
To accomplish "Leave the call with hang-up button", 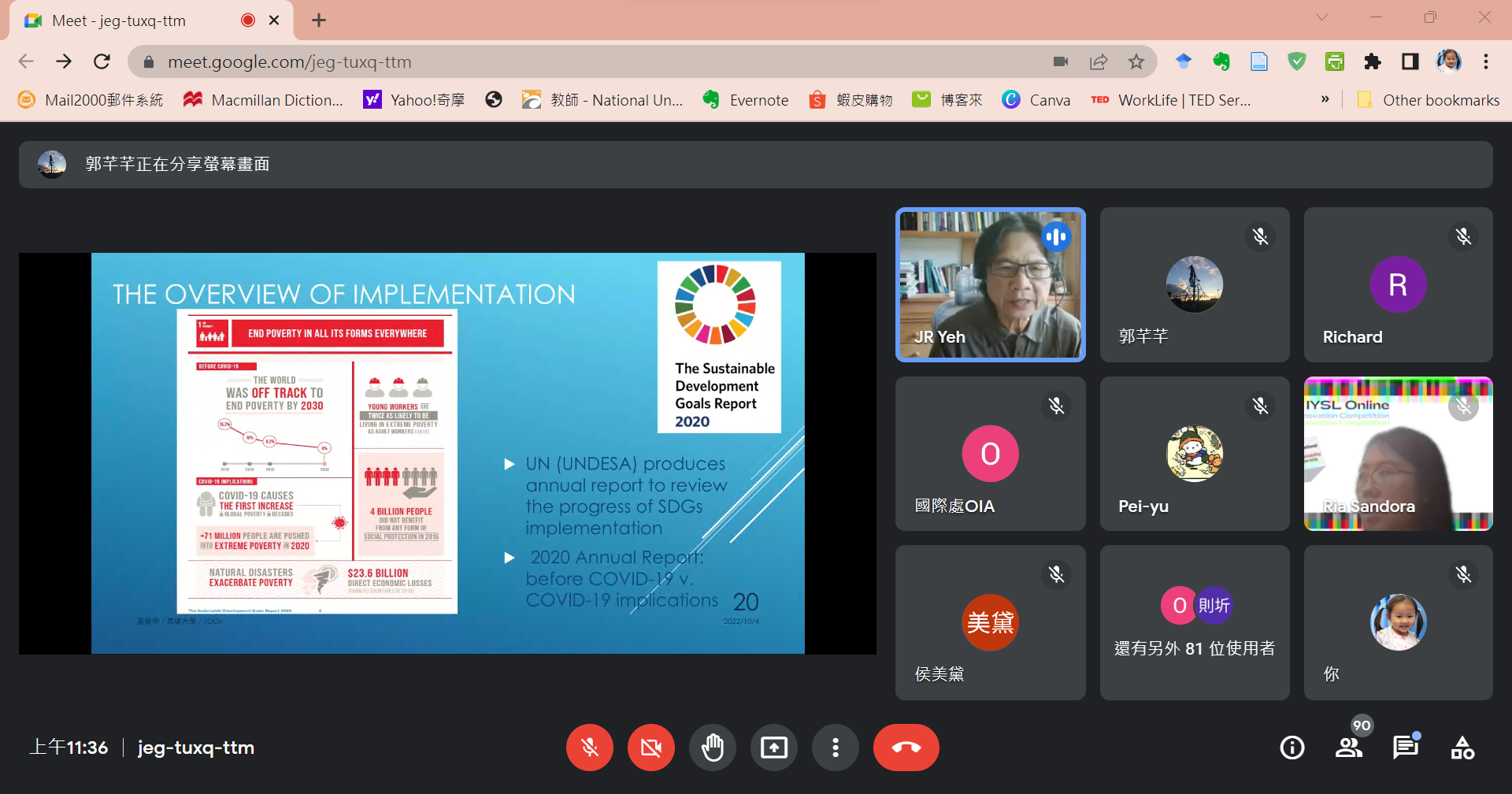I will coord(906,748).
